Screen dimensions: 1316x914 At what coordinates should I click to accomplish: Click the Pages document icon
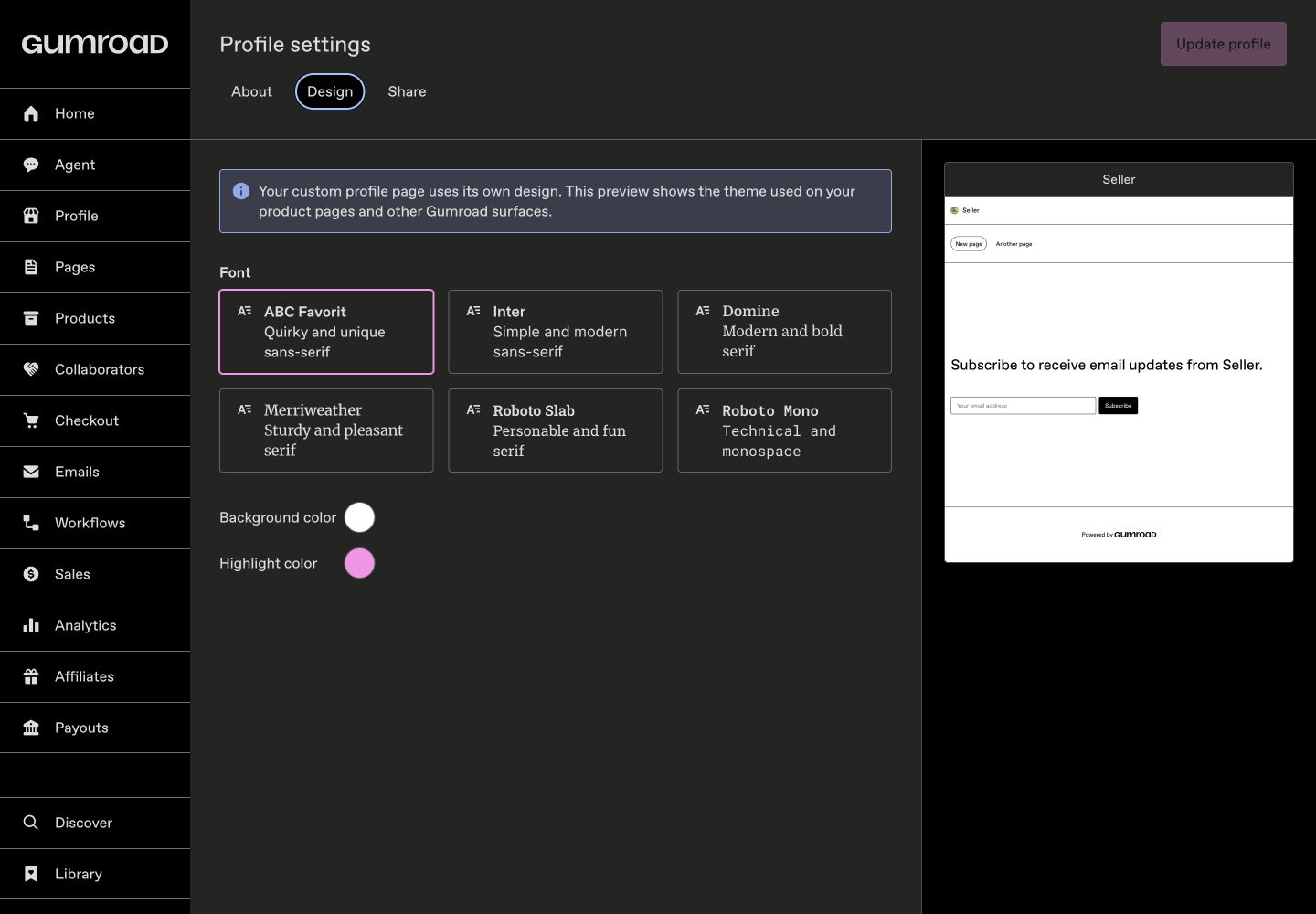[x=31, y=267]
